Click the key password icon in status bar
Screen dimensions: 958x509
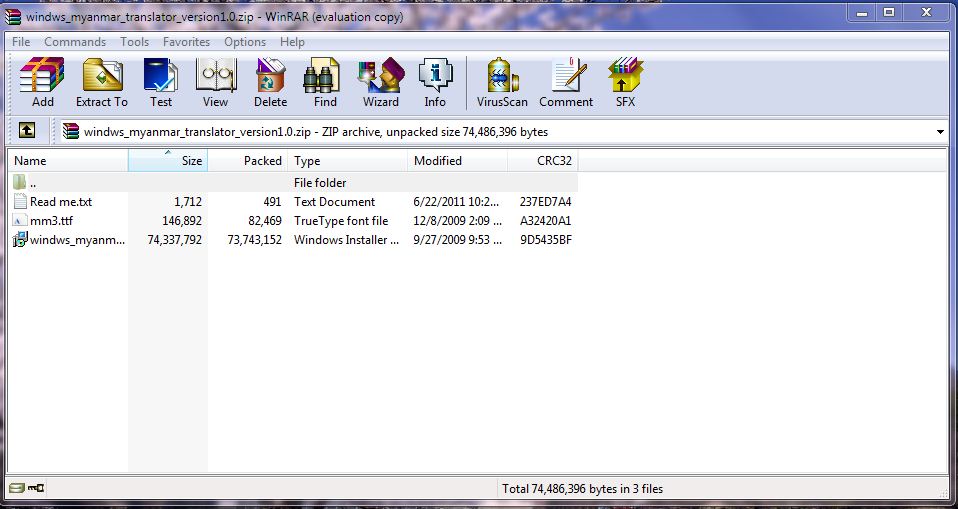click(x=36, y=488)
